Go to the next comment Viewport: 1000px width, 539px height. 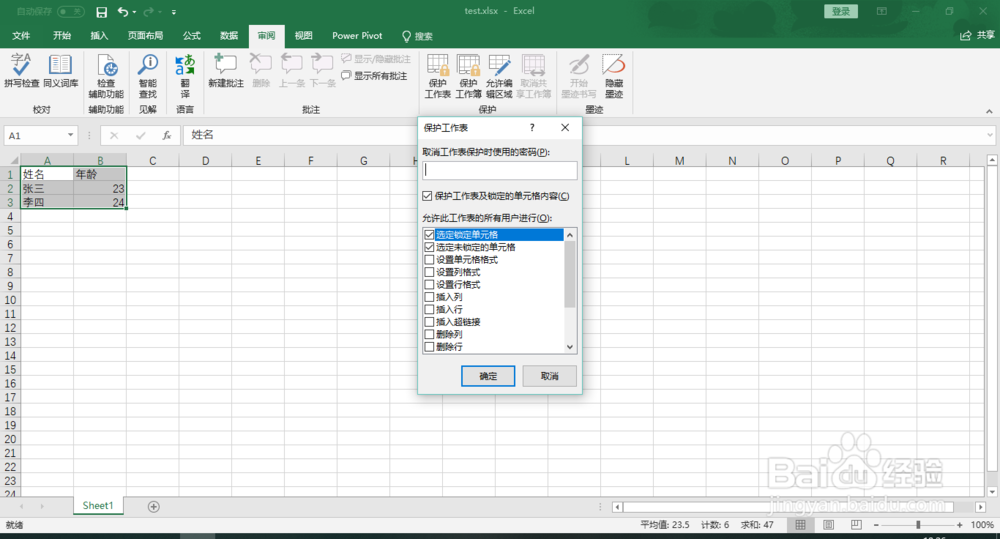coord(323,71)
